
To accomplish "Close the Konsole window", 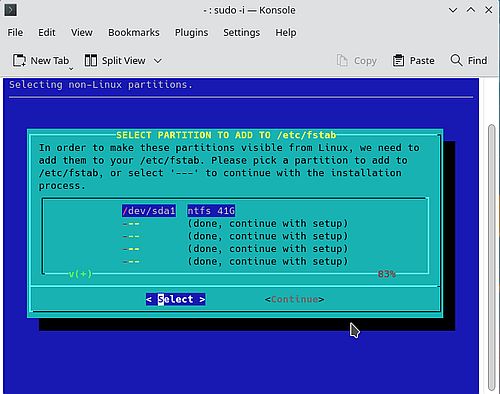I will pos(489,10).
